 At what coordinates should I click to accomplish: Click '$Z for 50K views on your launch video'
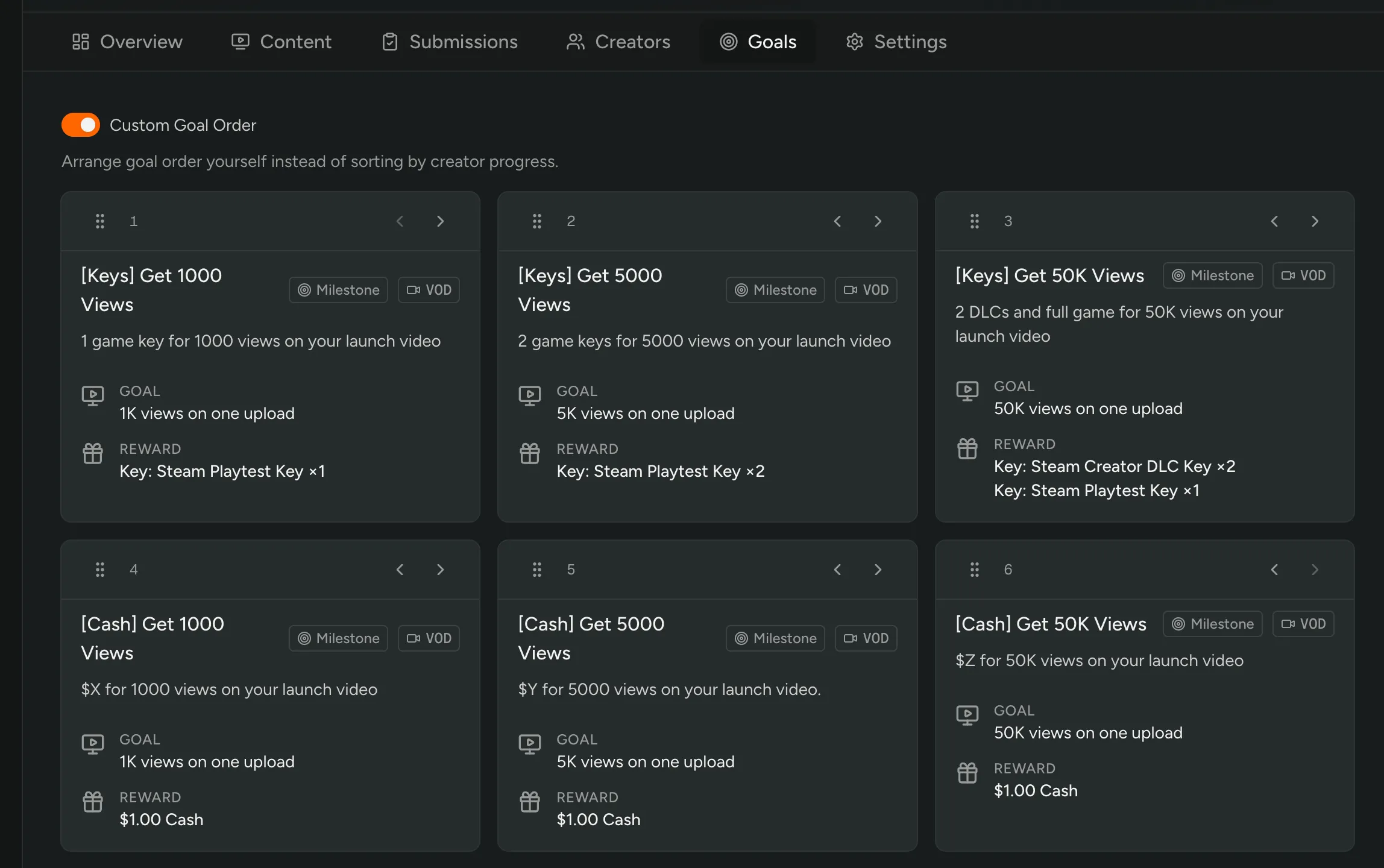1099,660
